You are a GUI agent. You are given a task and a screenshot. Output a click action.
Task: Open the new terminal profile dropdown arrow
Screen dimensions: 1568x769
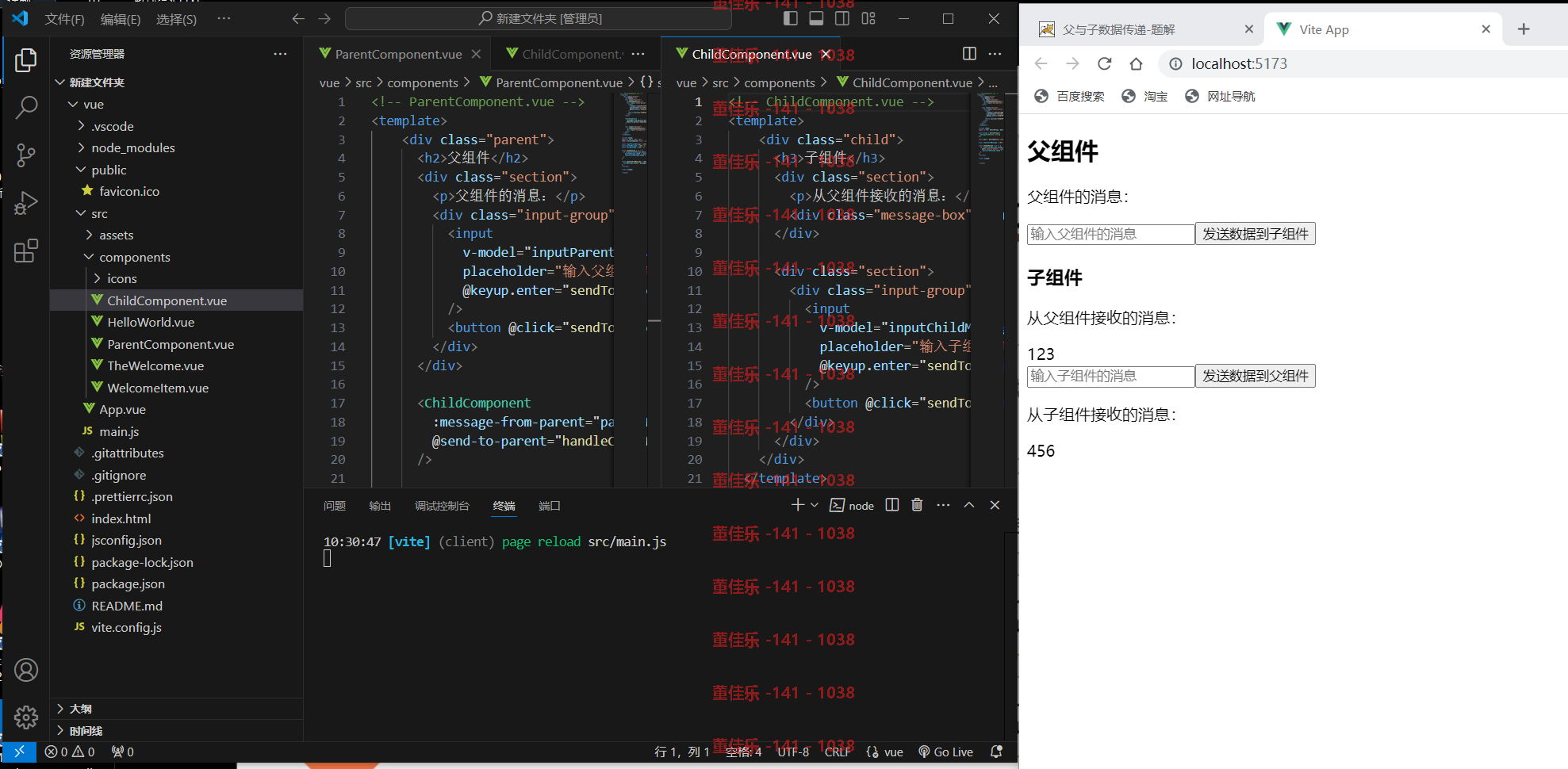click(x=815, y=505)
